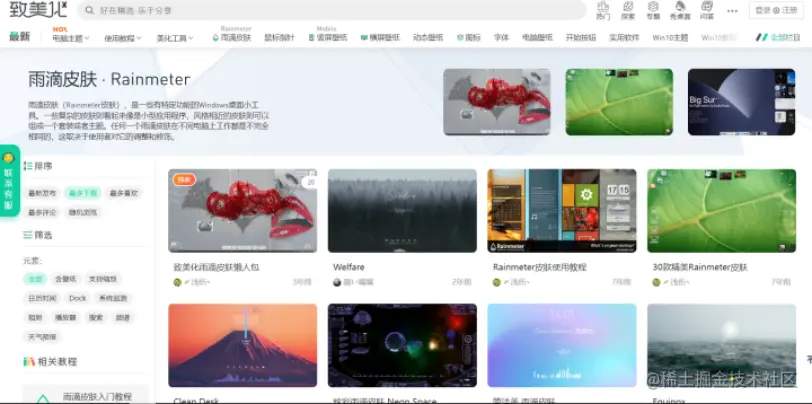Click 30款精美Rainmeter皮肤 title link
Image resolution: width=812 pixels, height=404 pixels.
(x=700, y=267)
